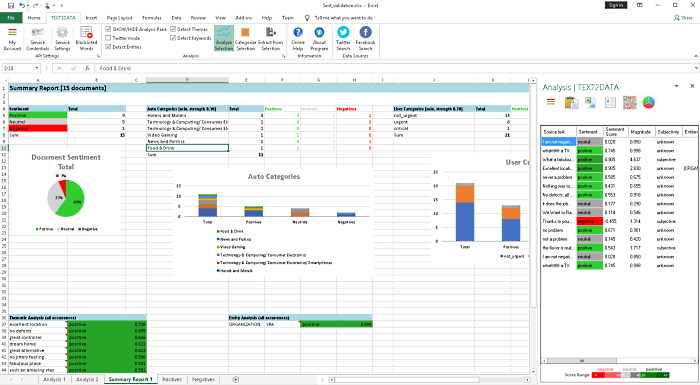Viewport: 700px width, 385px height.
Task: Click green Positive cell in Sentiment table
Action: pos(38,115)
